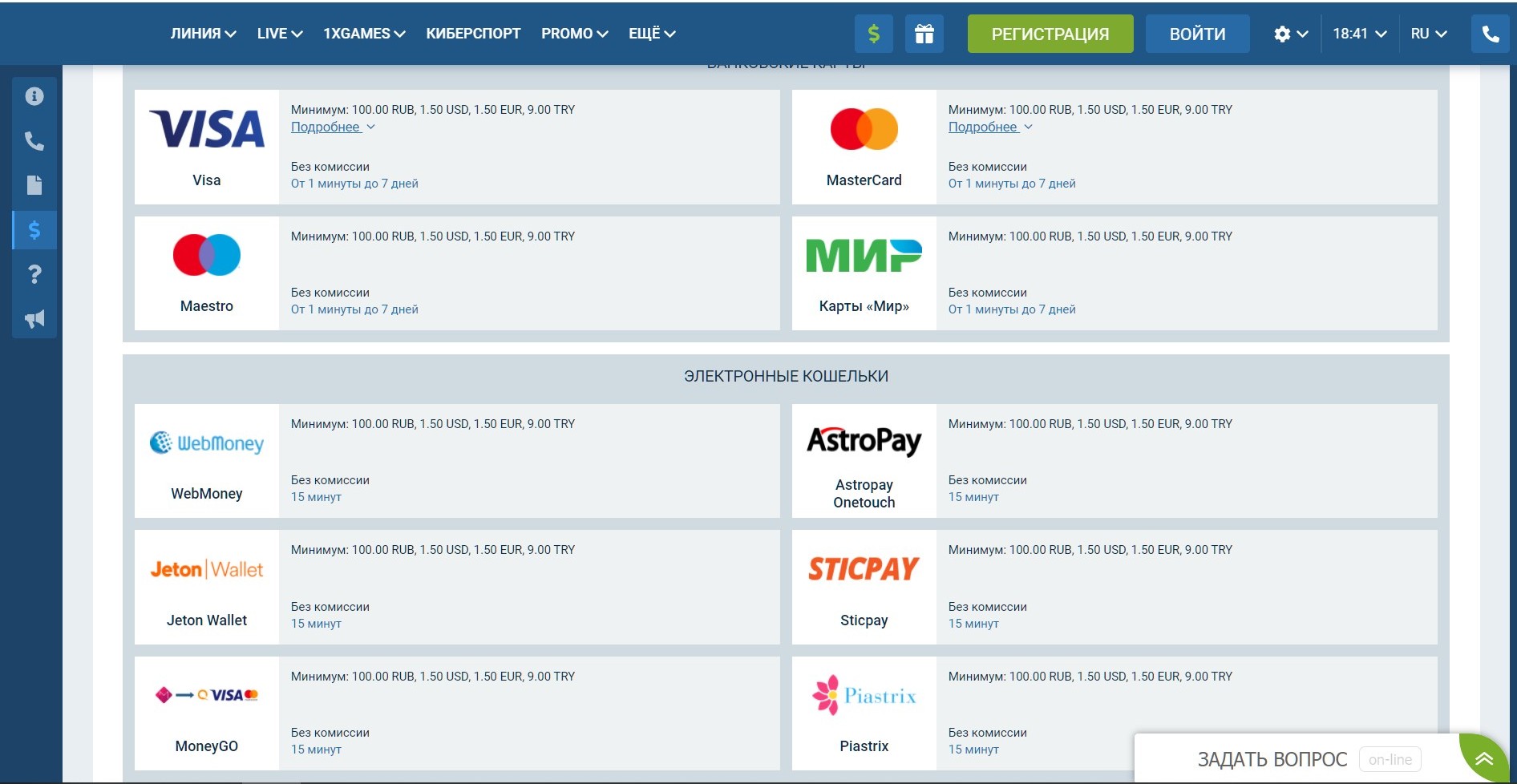Click the Visa payment logo

click(x=207, y=129)
